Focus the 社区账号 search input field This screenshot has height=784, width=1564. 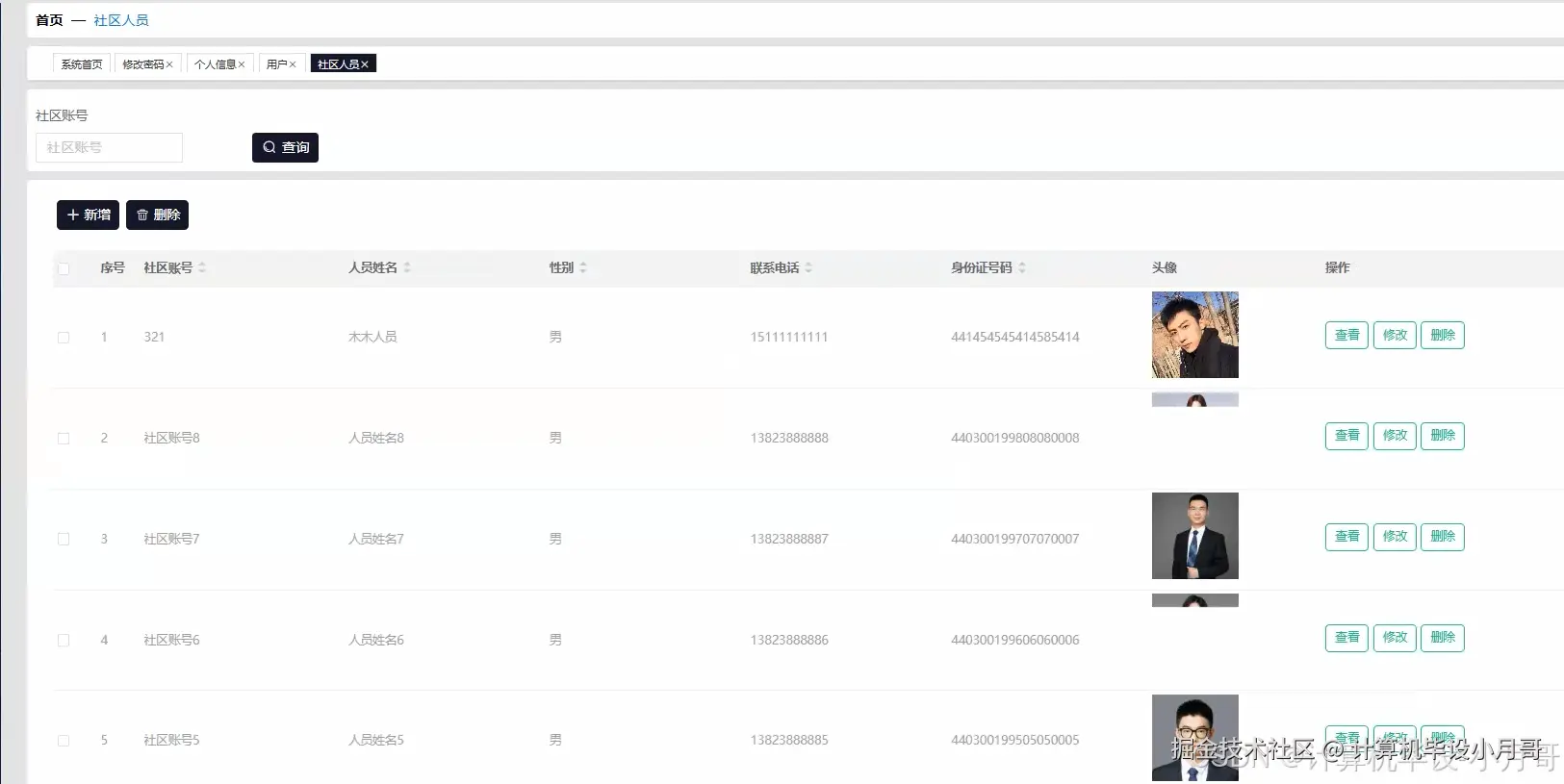coord(109,147)
